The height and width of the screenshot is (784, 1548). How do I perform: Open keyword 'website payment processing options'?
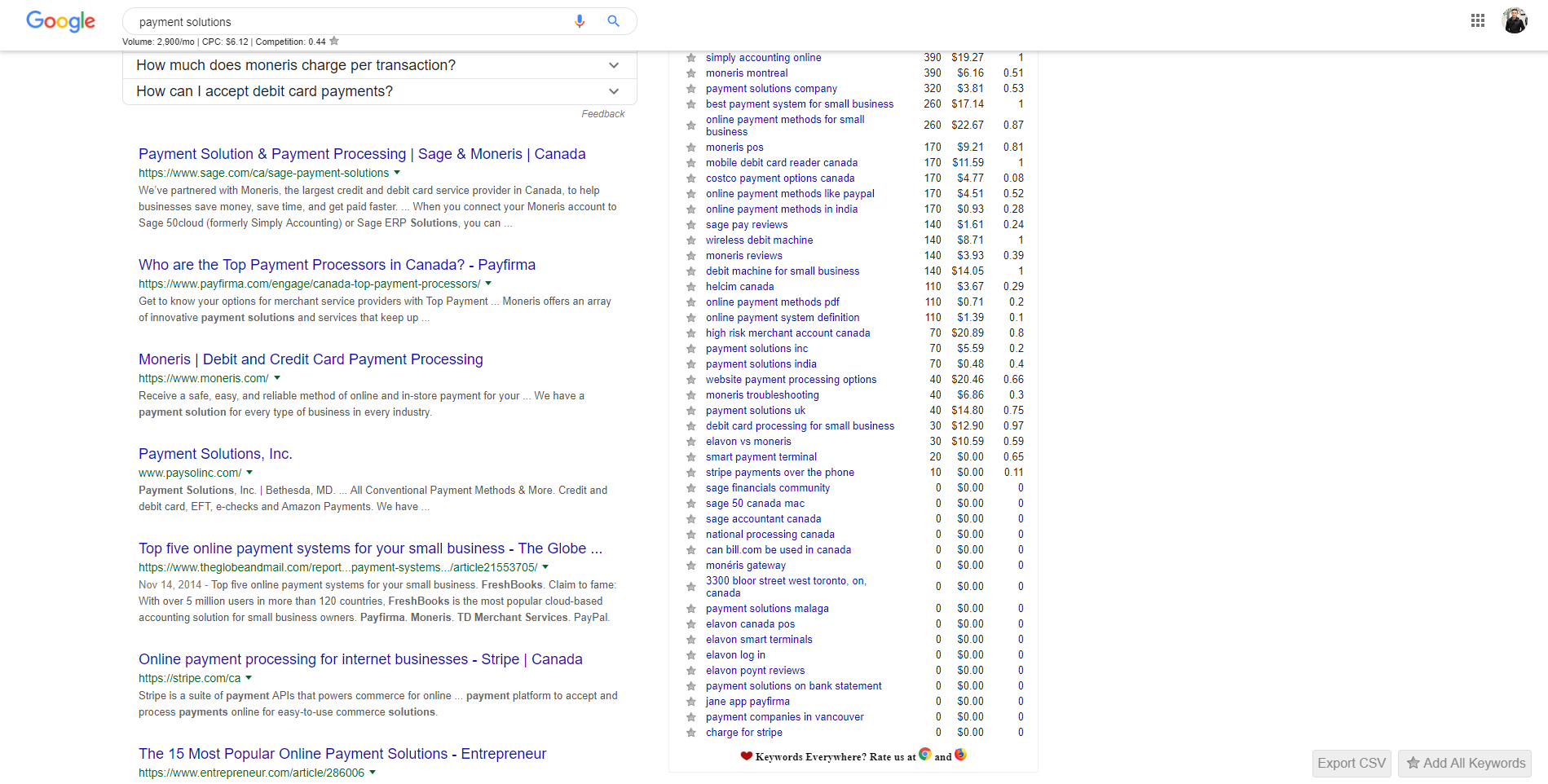pyautogui.click(x=792, y=380)
